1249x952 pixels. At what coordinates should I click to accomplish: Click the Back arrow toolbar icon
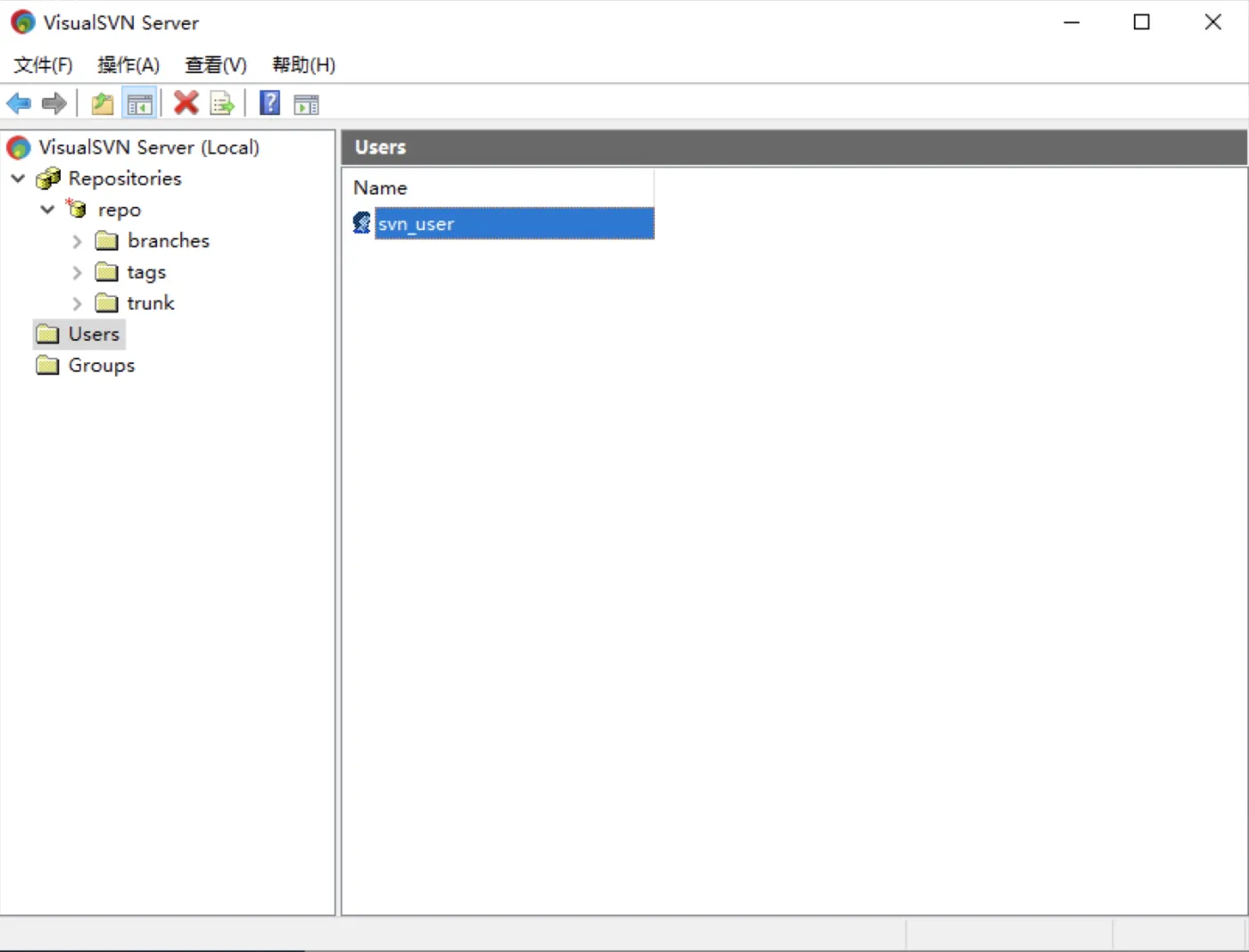pyautogui.click(x=19, y=103)
